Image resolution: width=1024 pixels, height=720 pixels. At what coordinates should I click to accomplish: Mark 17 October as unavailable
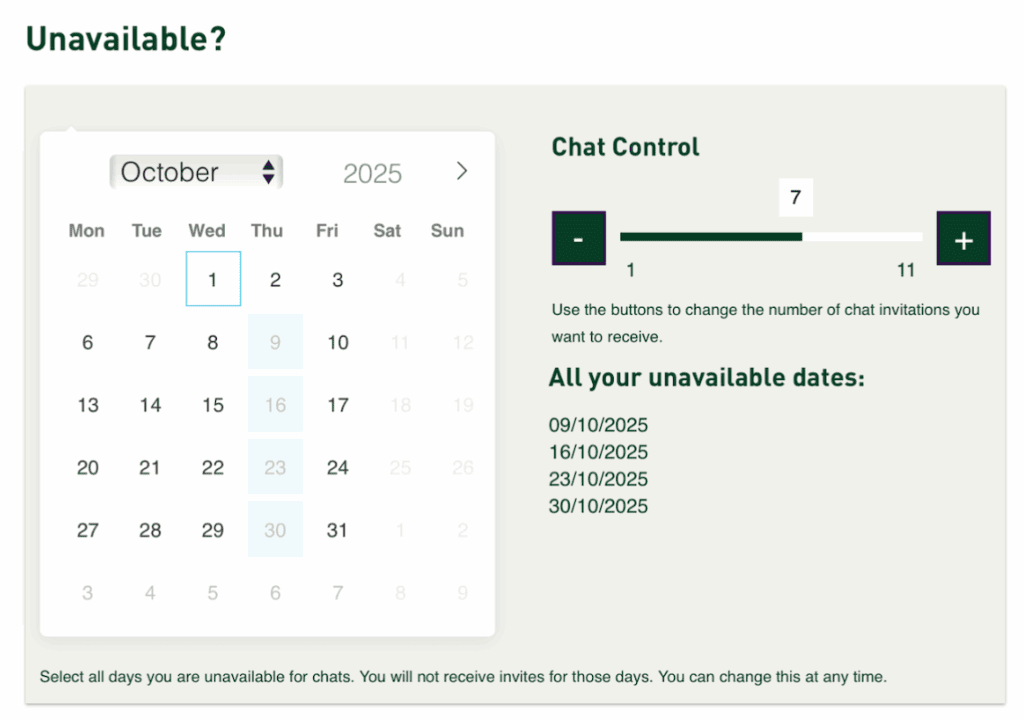click(x=338, y=405)
